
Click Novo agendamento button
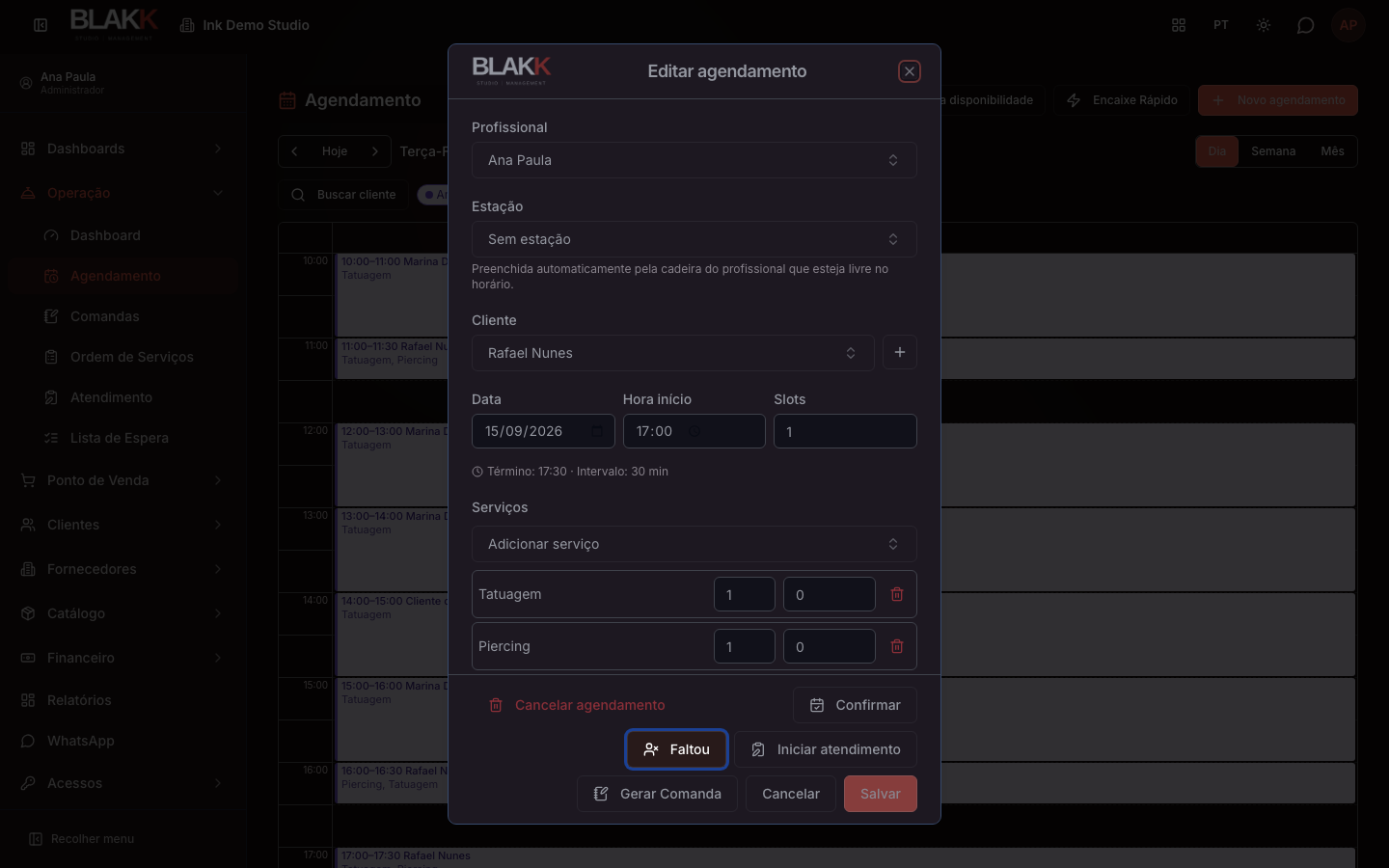(1278, 100)
